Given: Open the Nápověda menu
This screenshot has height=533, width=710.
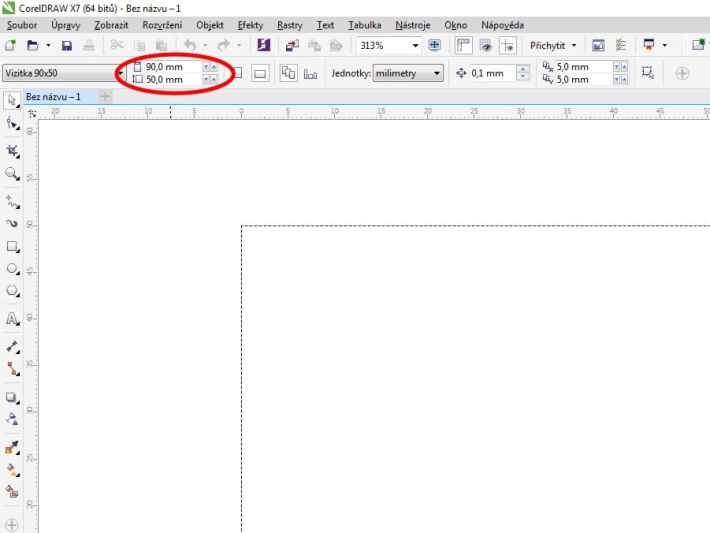Looking at the screenshot, I should 502,25.
